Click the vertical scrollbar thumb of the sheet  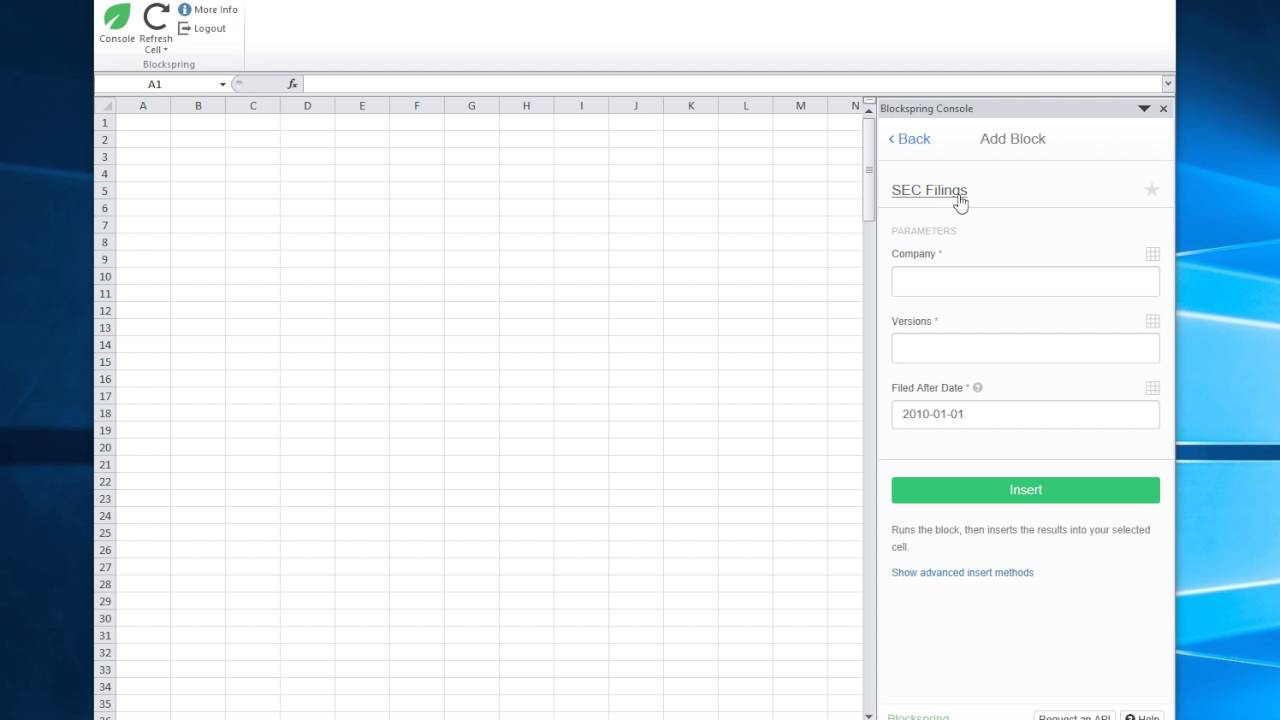coord(869,170)
